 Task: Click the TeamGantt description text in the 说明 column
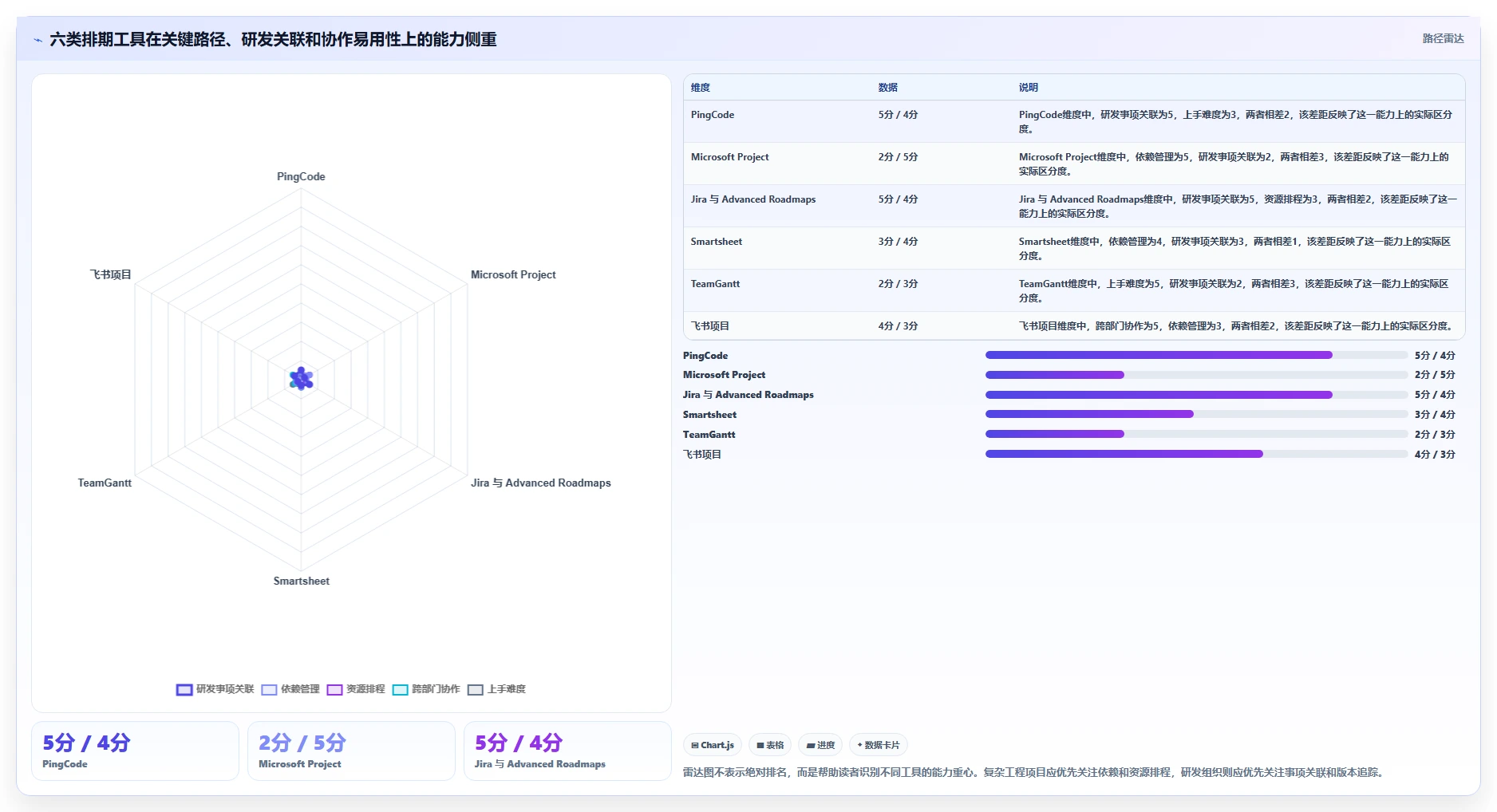[x=1234, y=291]
